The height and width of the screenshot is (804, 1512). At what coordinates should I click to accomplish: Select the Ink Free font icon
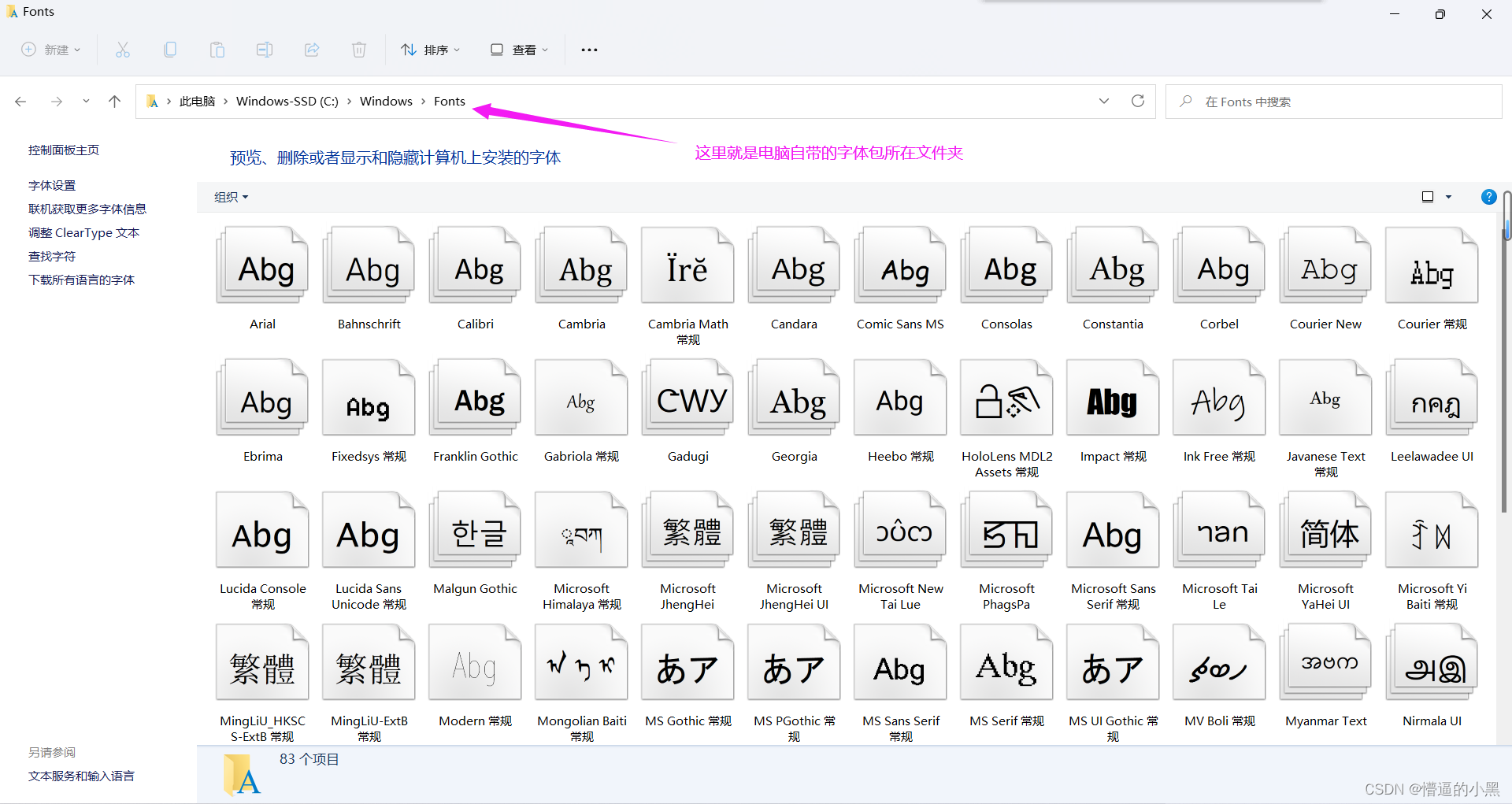pos(1219,398)
